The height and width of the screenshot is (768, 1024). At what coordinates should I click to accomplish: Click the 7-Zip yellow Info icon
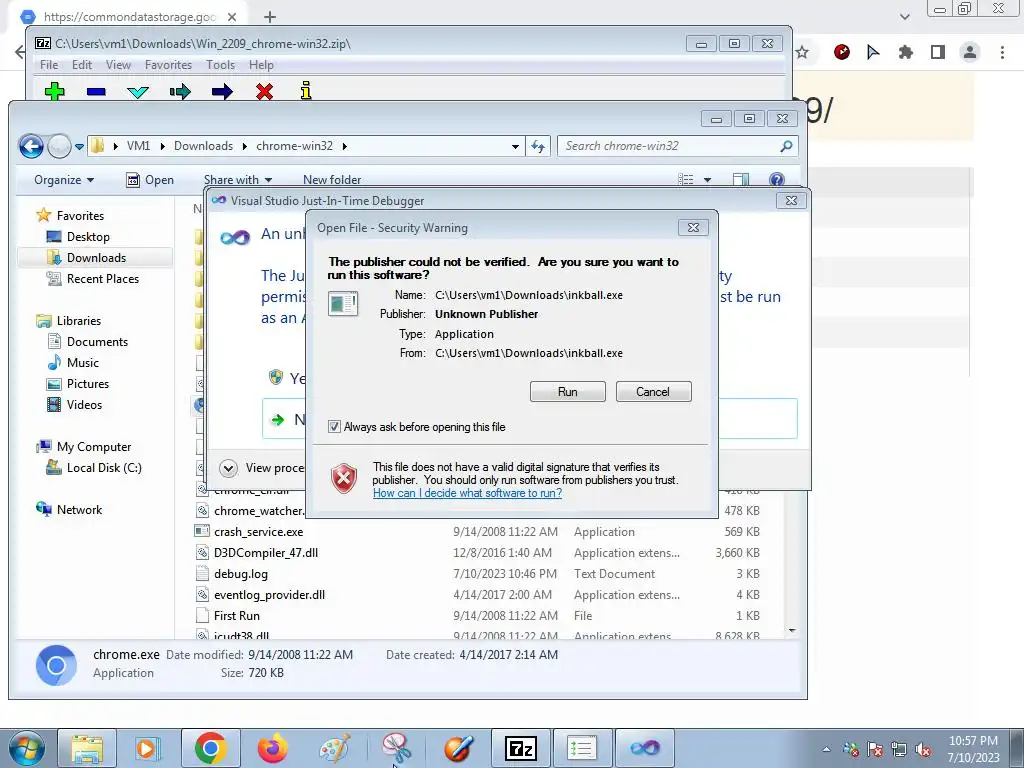tap(306, 91)
